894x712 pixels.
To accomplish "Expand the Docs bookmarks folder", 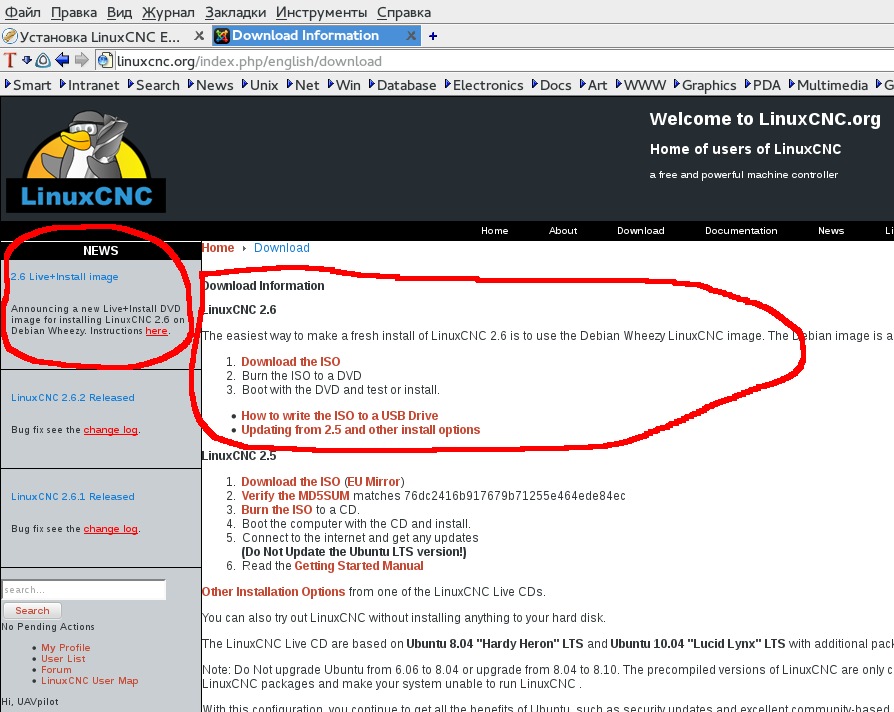I will coord(551,85).
